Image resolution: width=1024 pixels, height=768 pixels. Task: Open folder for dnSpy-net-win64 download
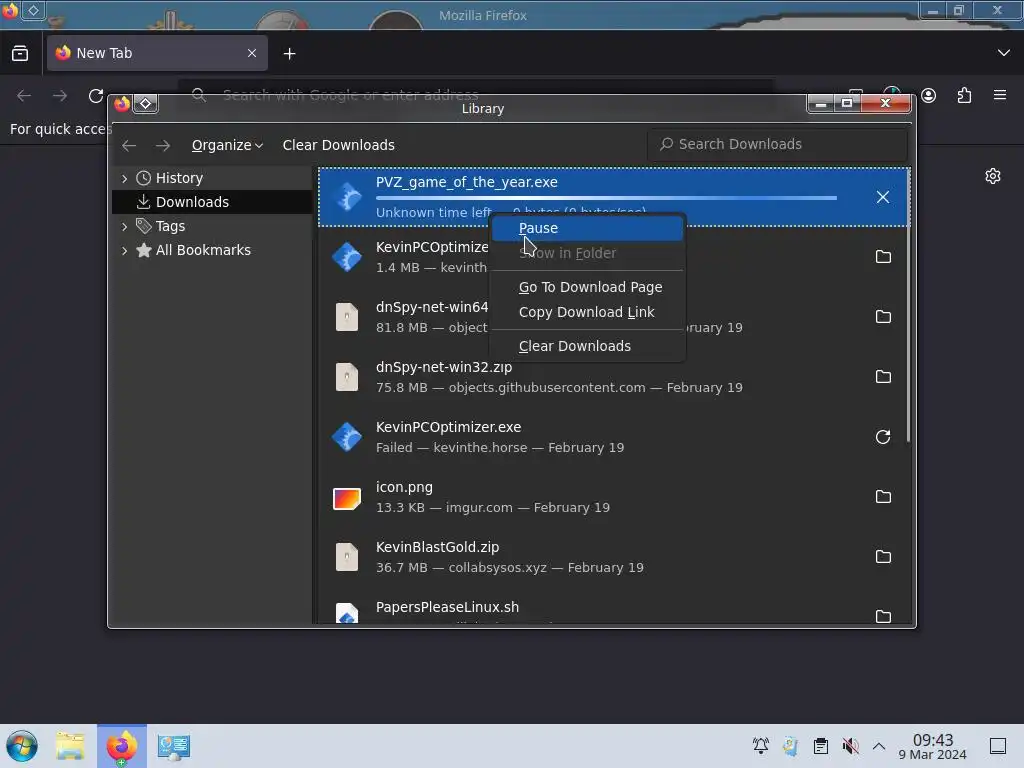883,317
